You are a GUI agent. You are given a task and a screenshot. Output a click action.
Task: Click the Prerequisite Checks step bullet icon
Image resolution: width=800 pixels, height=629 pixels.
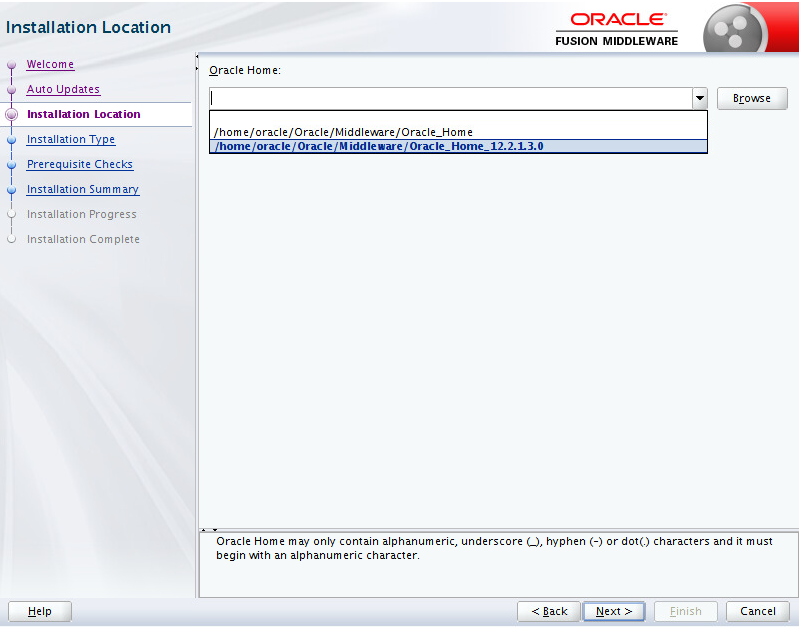(11, 165)
